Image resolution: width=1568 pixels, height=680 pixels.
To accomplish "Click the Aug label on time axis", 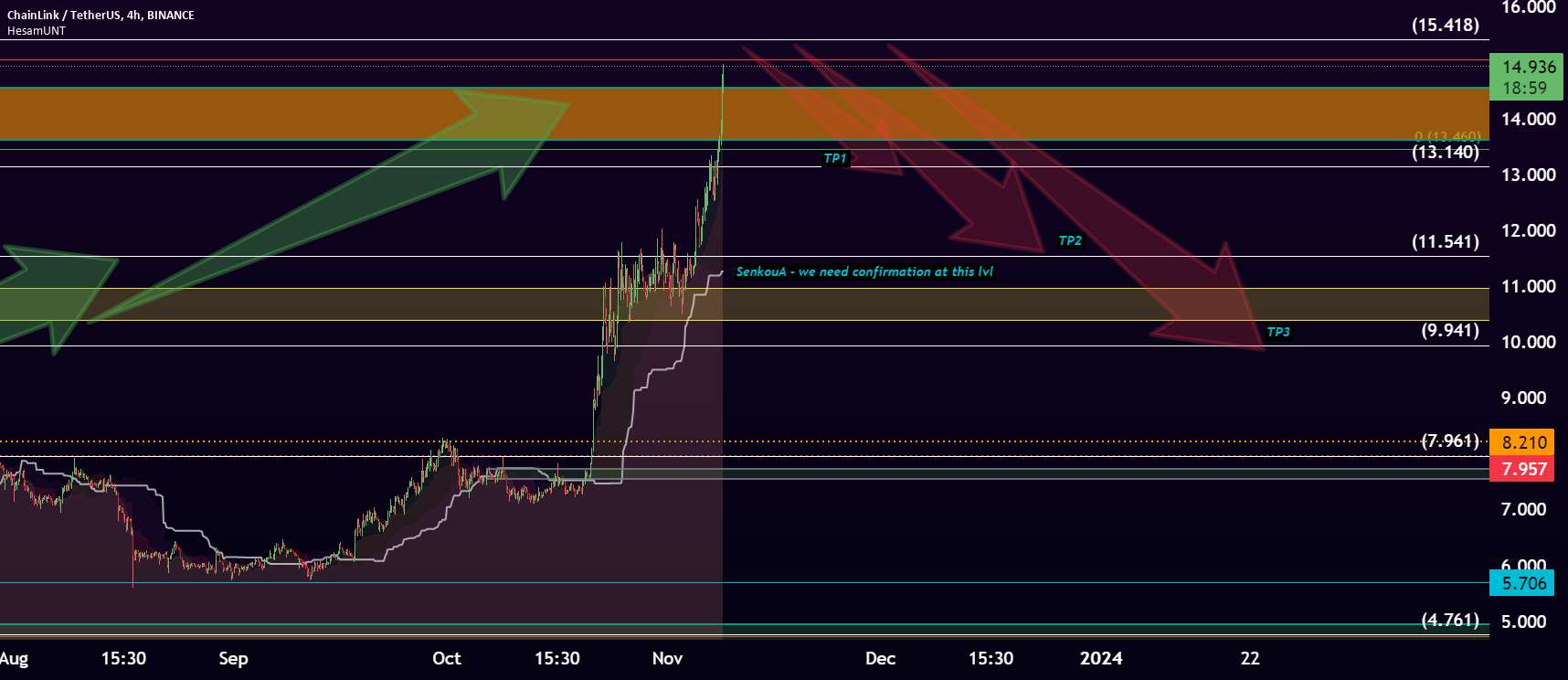I will coord(14,658).
